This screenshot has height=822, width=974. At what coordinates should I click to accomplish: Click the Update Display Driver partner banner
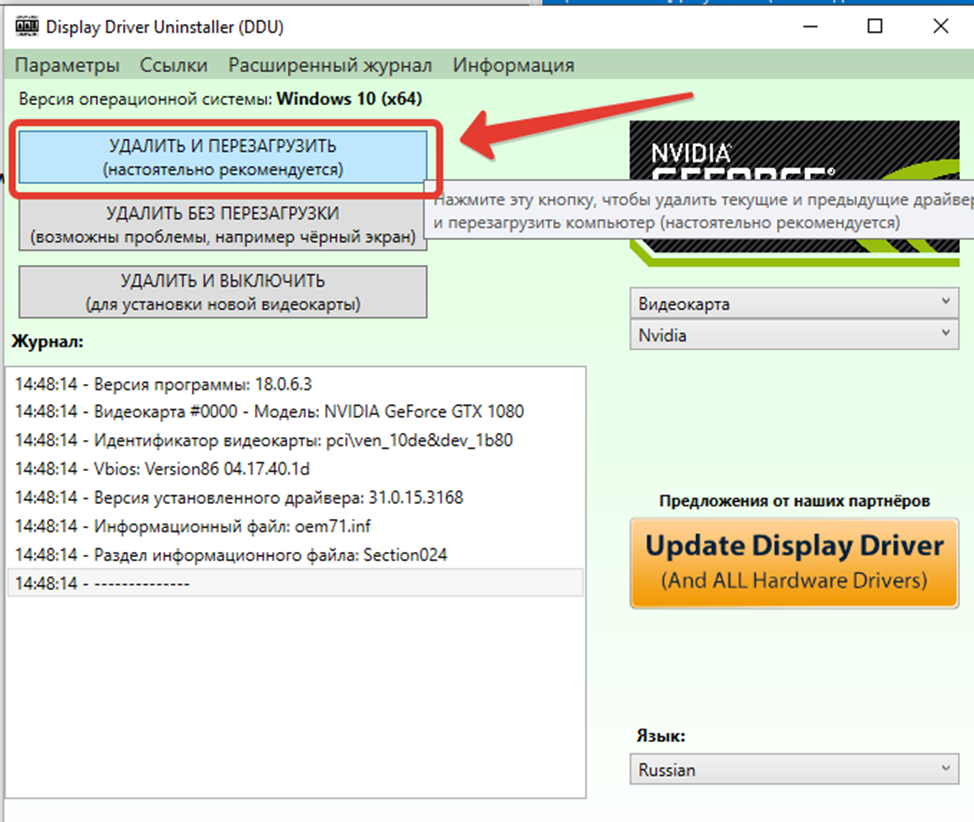(794, 563)
